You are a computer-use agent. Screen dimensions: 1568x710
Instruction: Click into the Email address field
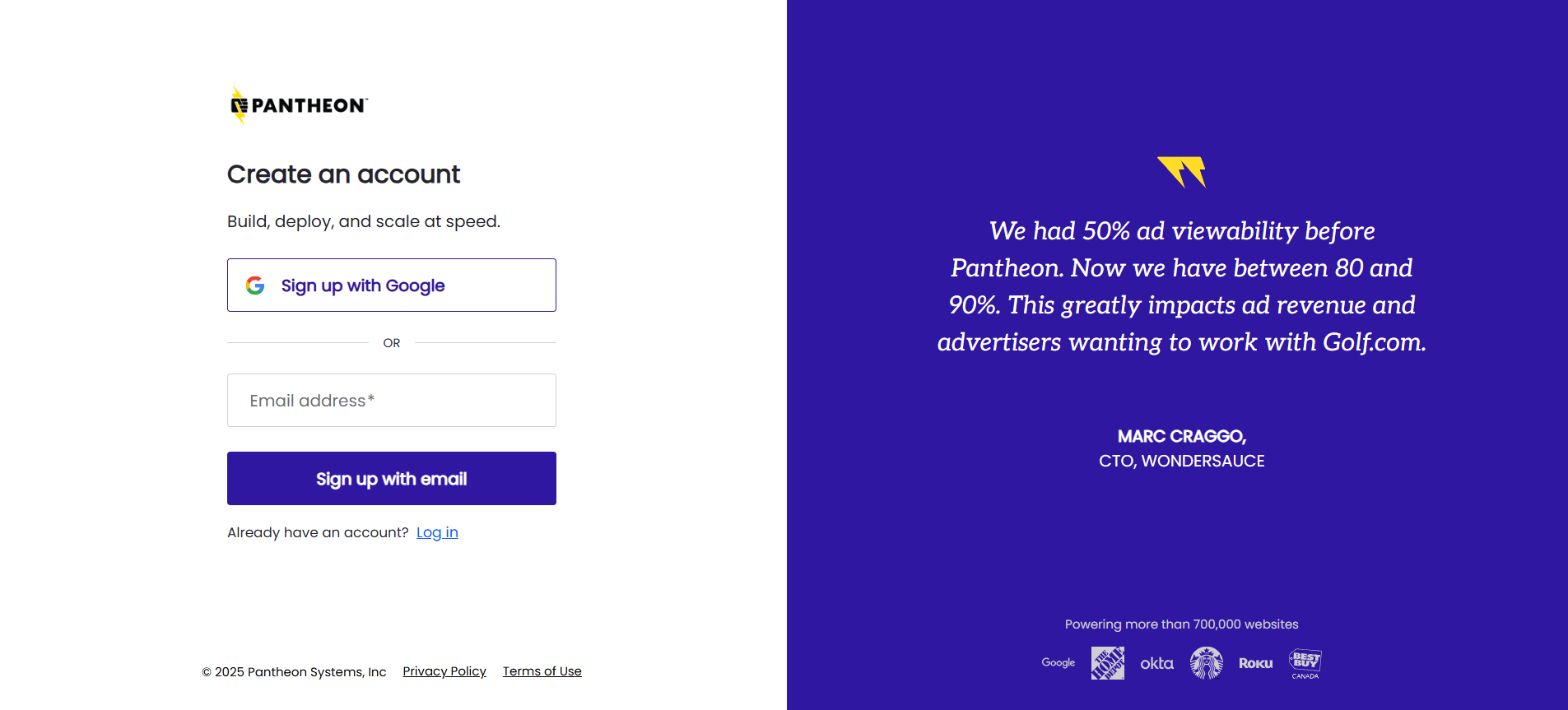(x=391, y=401)
